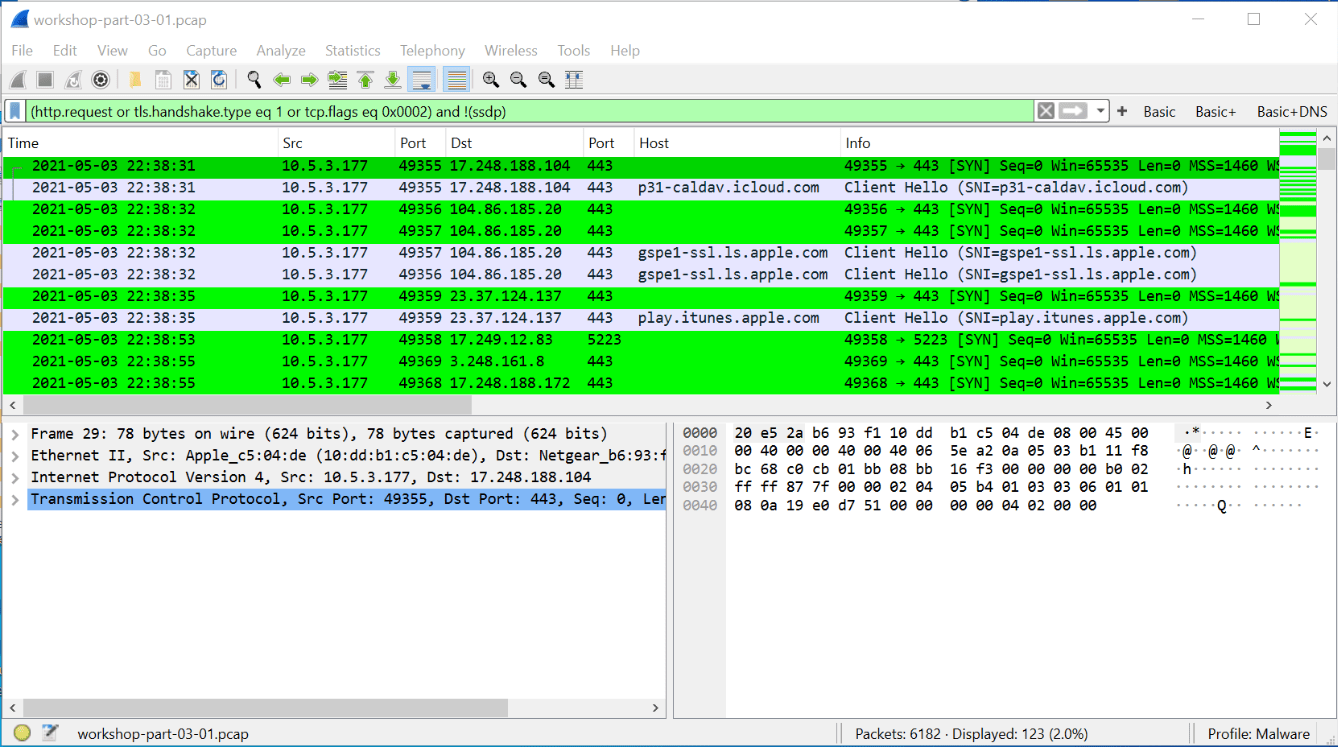Click the Save capture file icon
The image size is (1338, 747).
(x=163, y=80)
